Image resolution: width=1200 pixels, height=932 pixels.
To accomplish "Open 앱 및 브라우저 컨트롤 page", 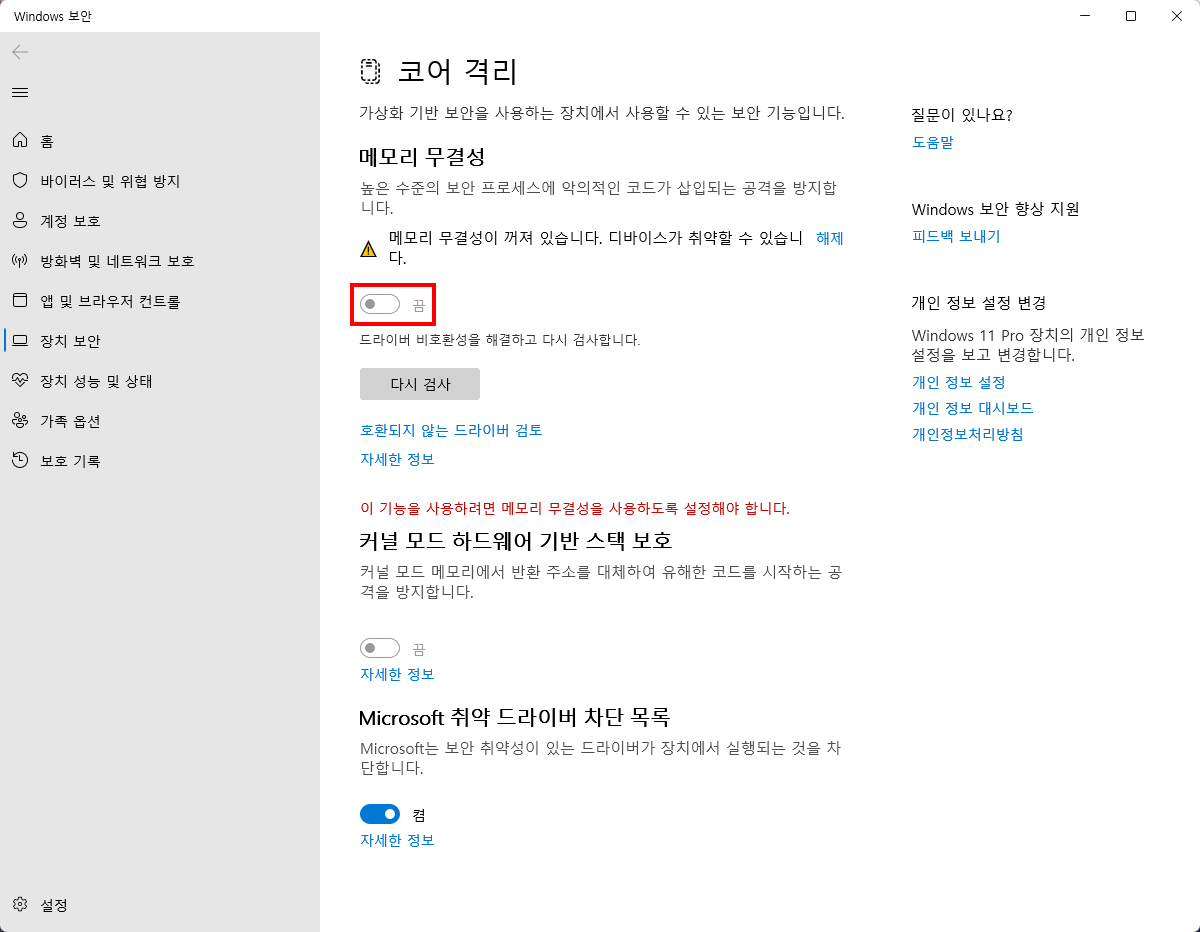I will (110, 301).
